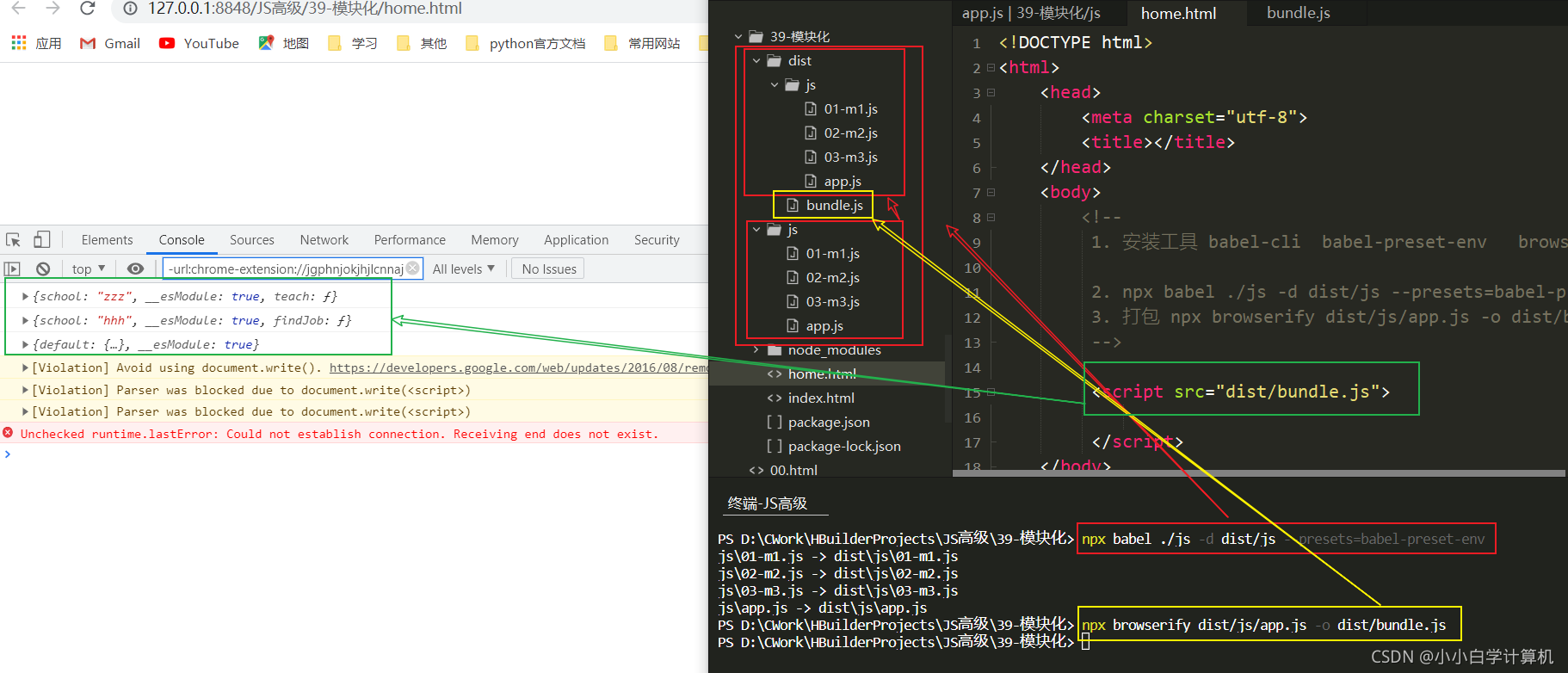Expand the node_modules folder
This screenshot has height=673, width=1568.
tap(756, 349)
